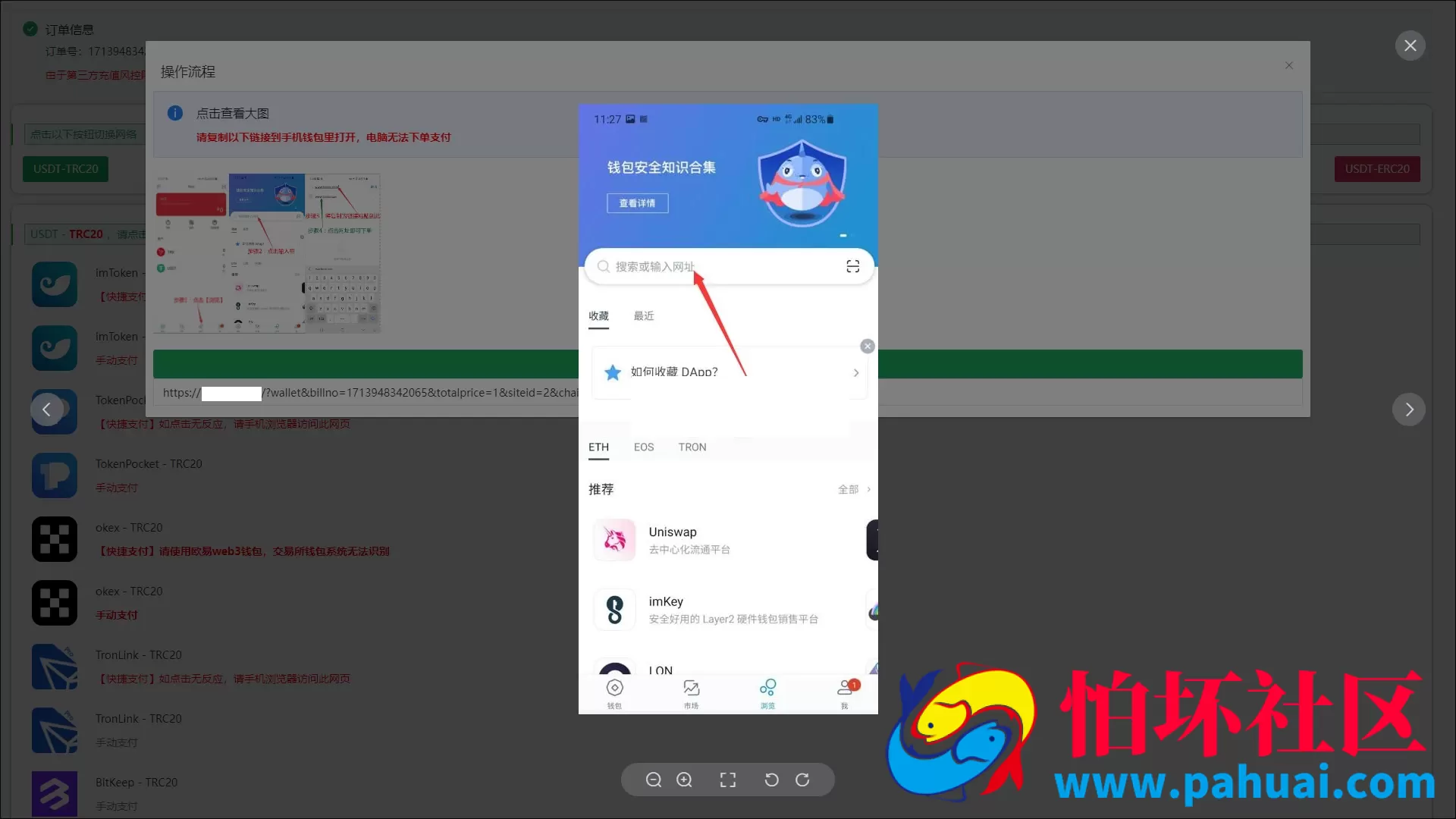1456x819 pixels.
Task: Go to previous image with left arrow
Action: [47, 409]
